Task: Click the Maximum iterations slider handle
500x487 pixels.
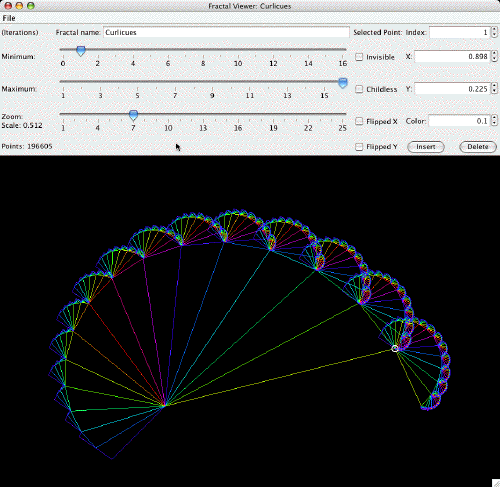Action: pyautogui.click(x=343, y=83)
